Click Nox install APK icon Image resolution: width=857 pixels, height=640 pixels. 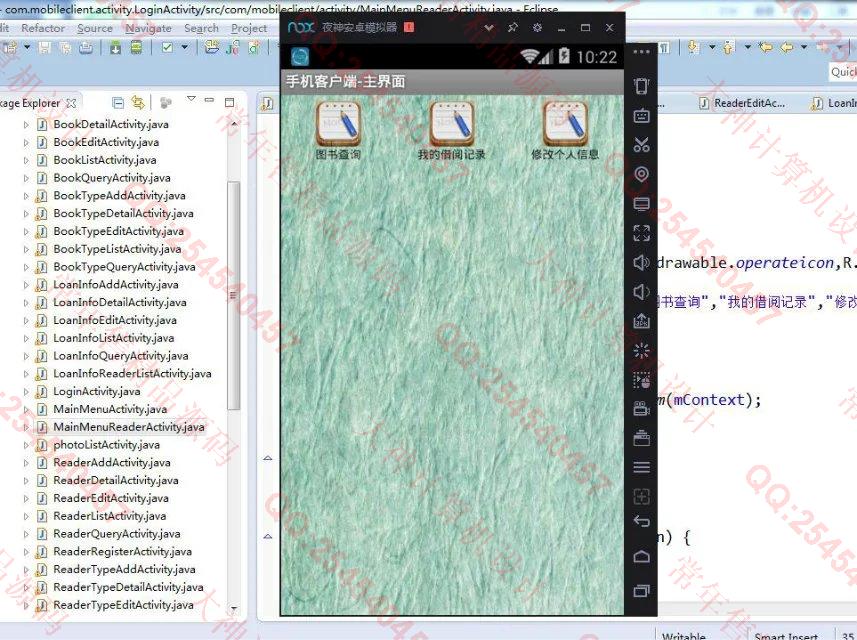pyautogui.click(x=642, y=321)
